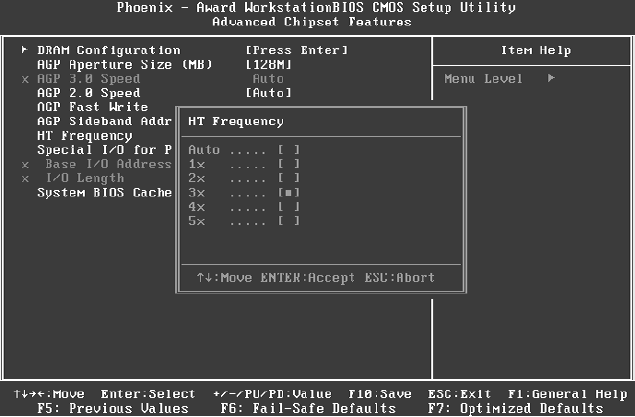Click the popup Move arrows hint
The image size is (635, 417).
click(224, 278)
